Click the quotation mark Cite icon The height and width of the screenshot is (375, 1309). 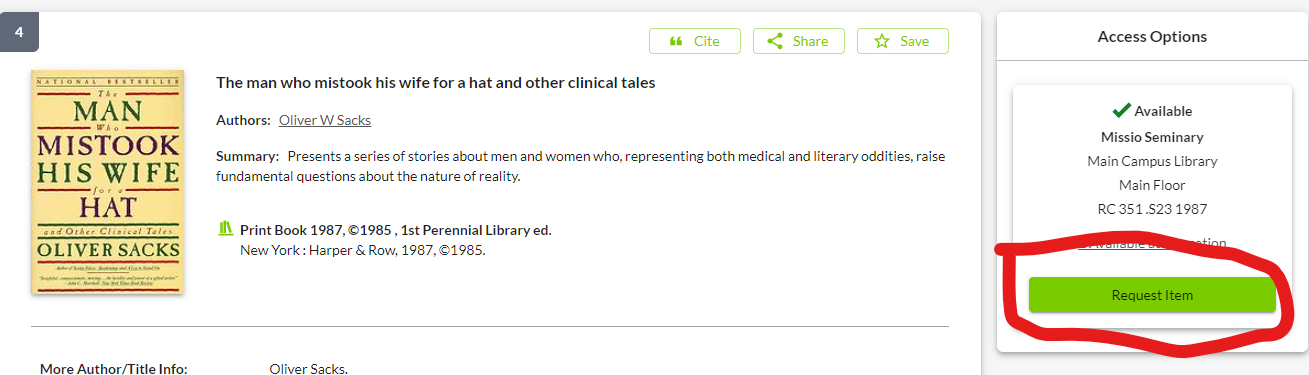[x=676, y=41]
